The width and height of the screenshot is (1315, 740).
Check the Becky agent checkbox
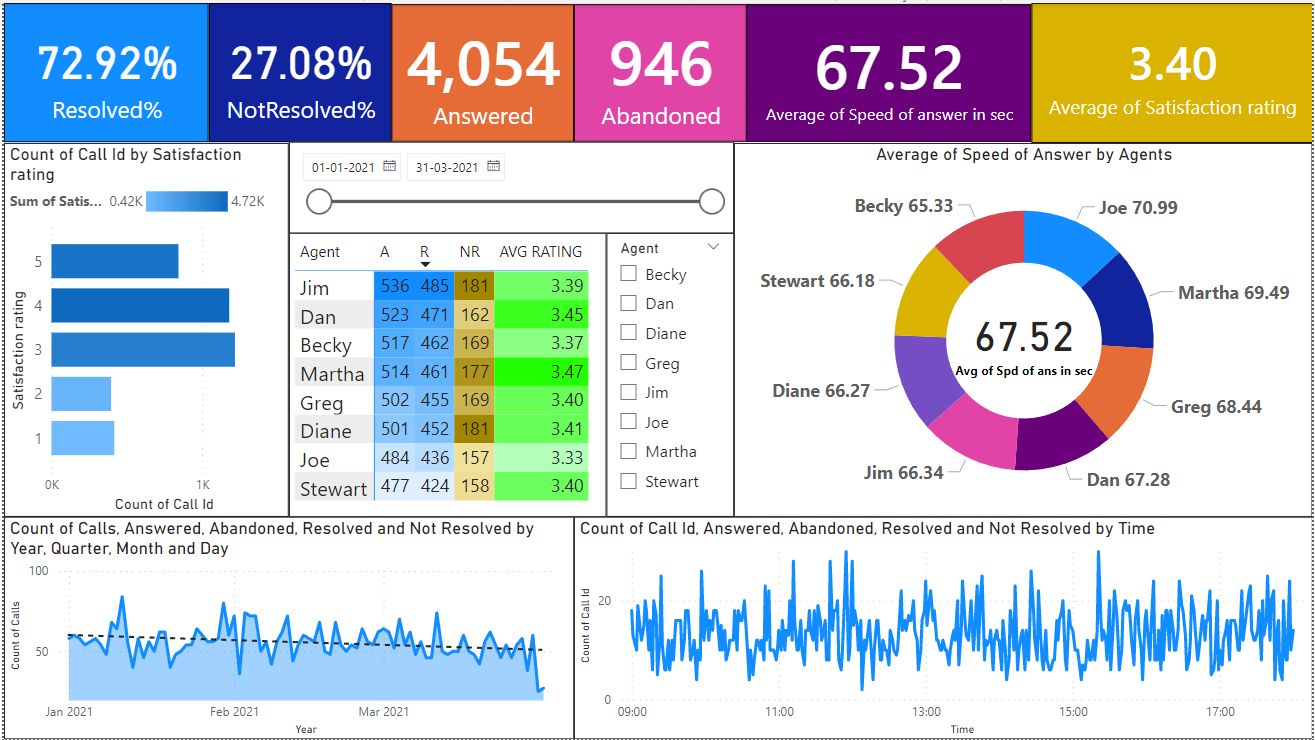pos(628,273)
